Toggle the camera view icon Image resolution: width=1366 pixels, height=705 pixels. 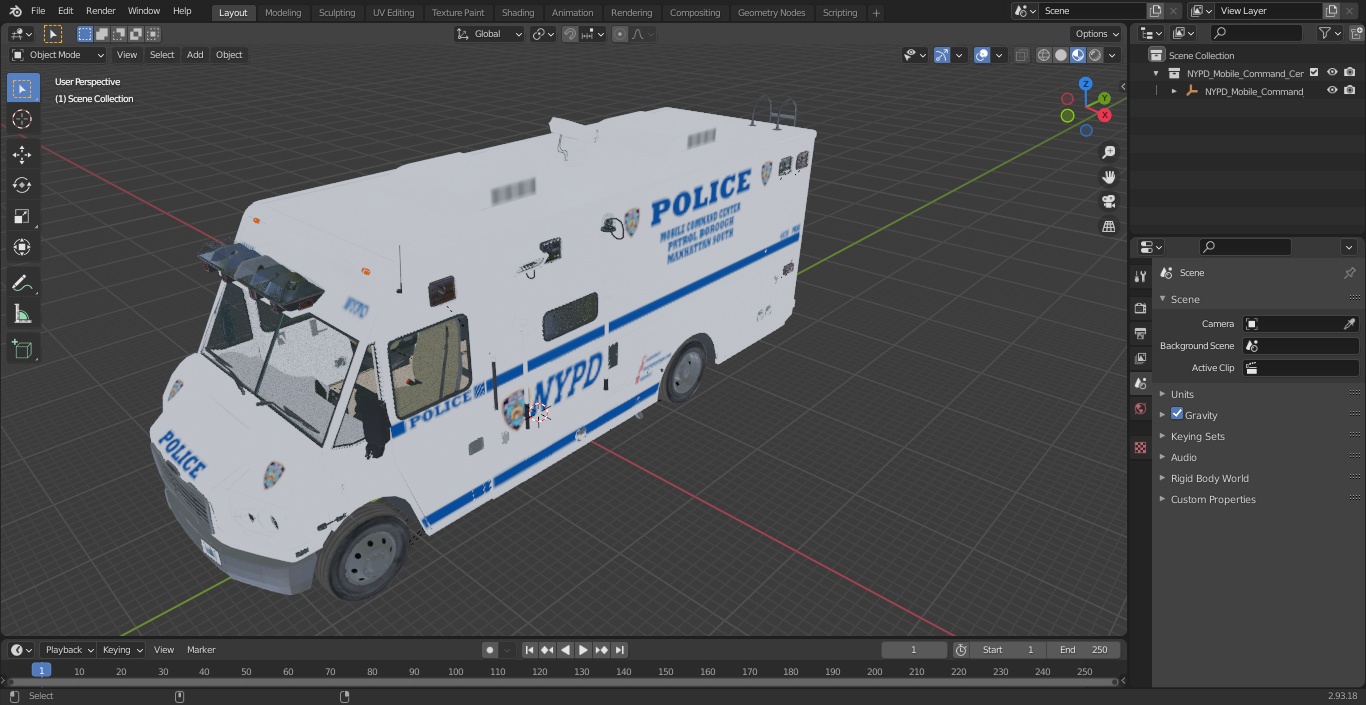(x=1108, y=201)
